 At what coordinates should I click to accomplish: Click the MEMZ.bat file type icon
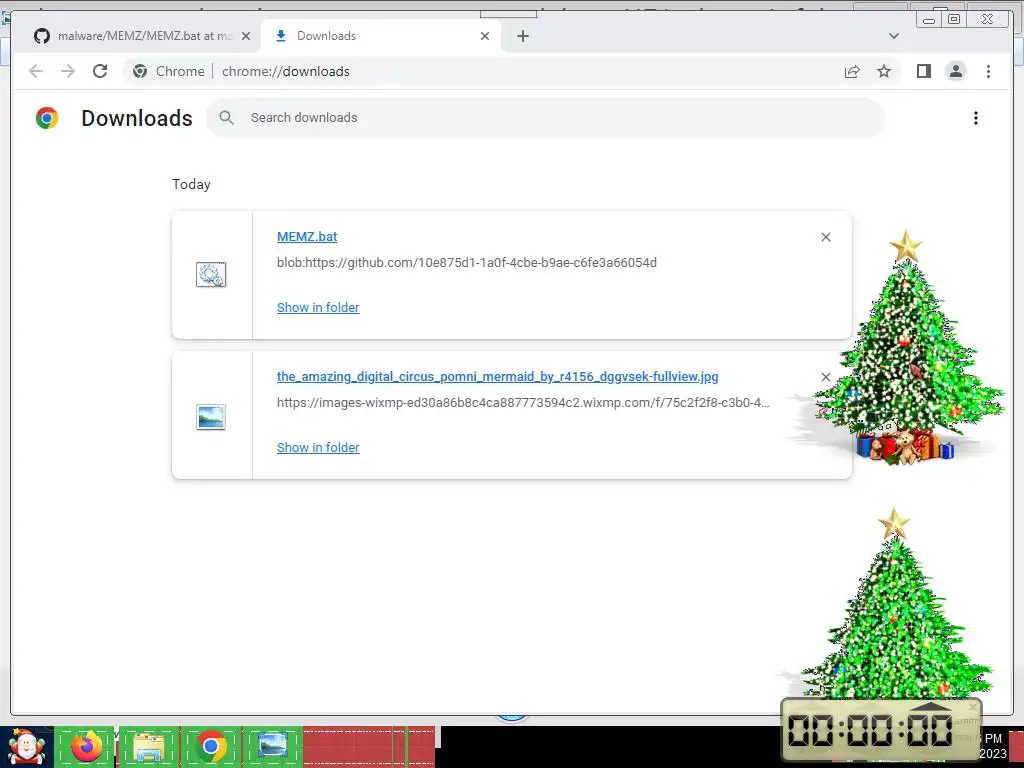tap(211, 275)
